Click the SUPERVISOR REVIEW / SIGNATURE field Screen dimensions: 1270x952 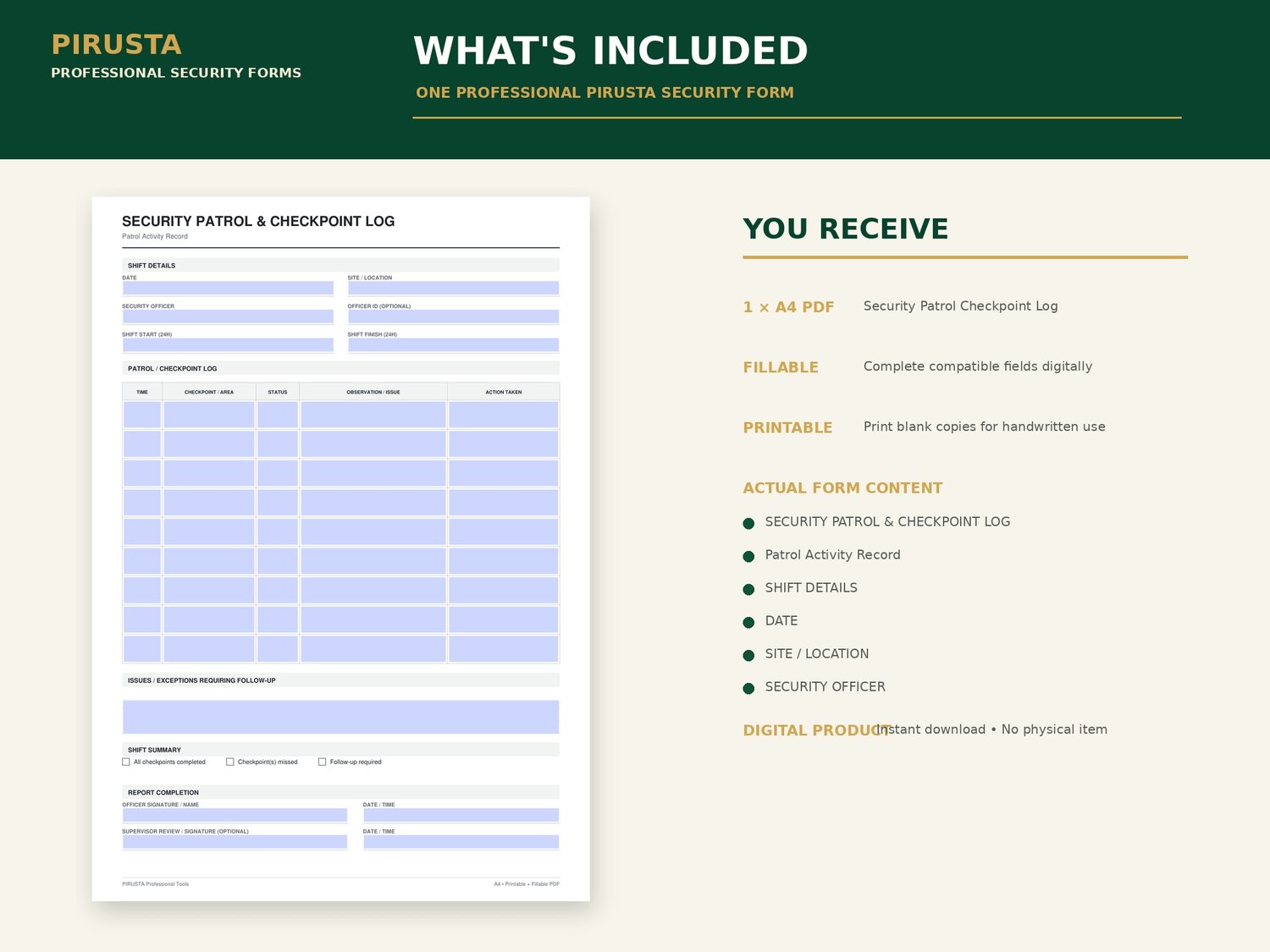pos(235,842)
